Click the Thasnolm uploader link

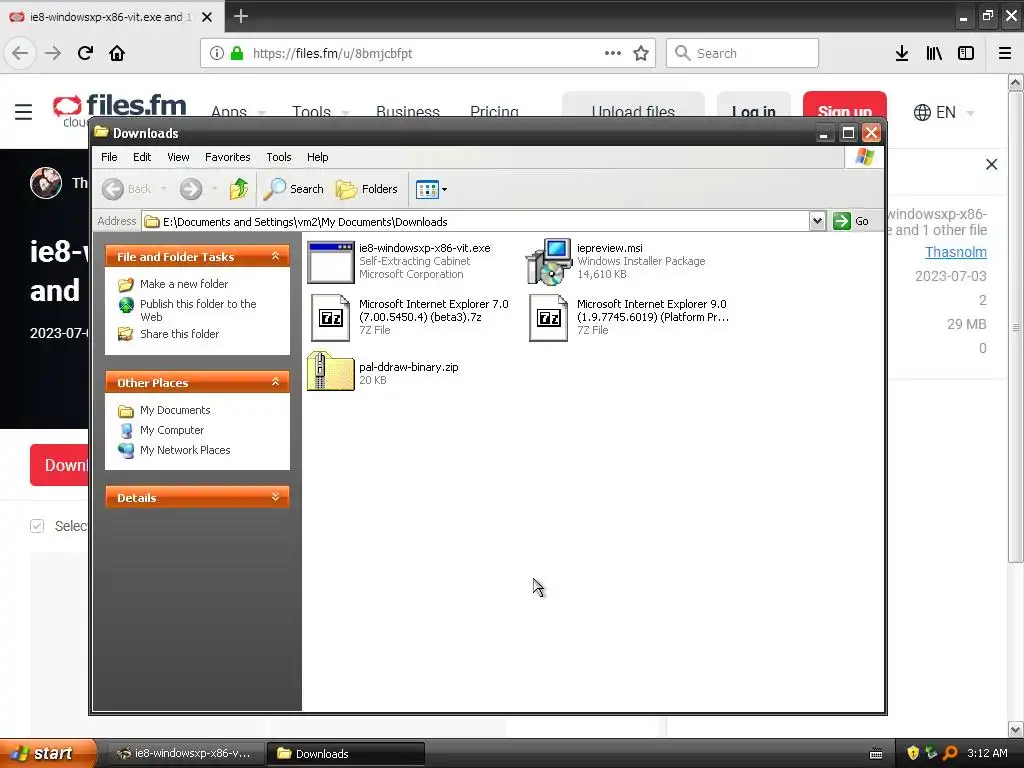955,252
